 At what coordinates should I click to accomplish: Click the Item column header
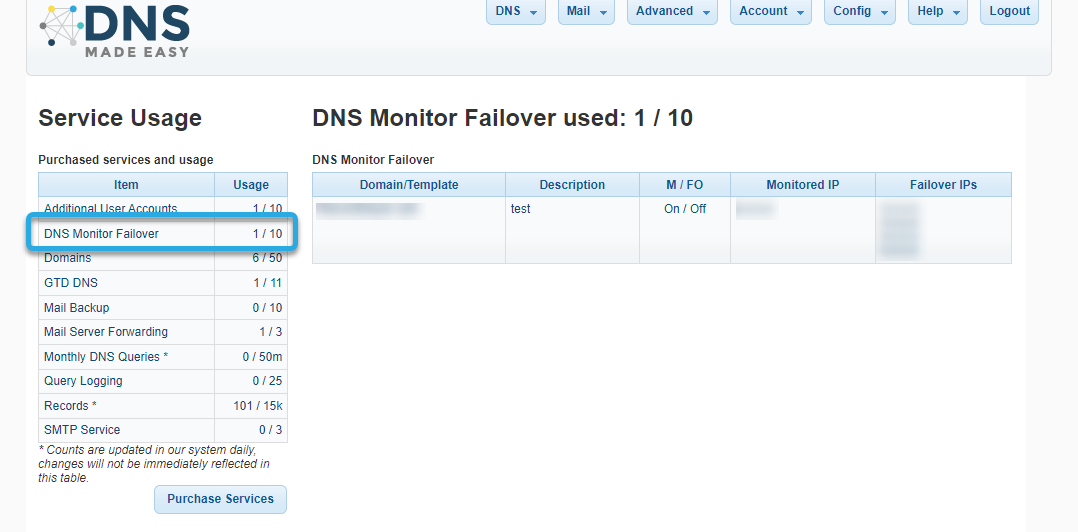click(126, 185)
